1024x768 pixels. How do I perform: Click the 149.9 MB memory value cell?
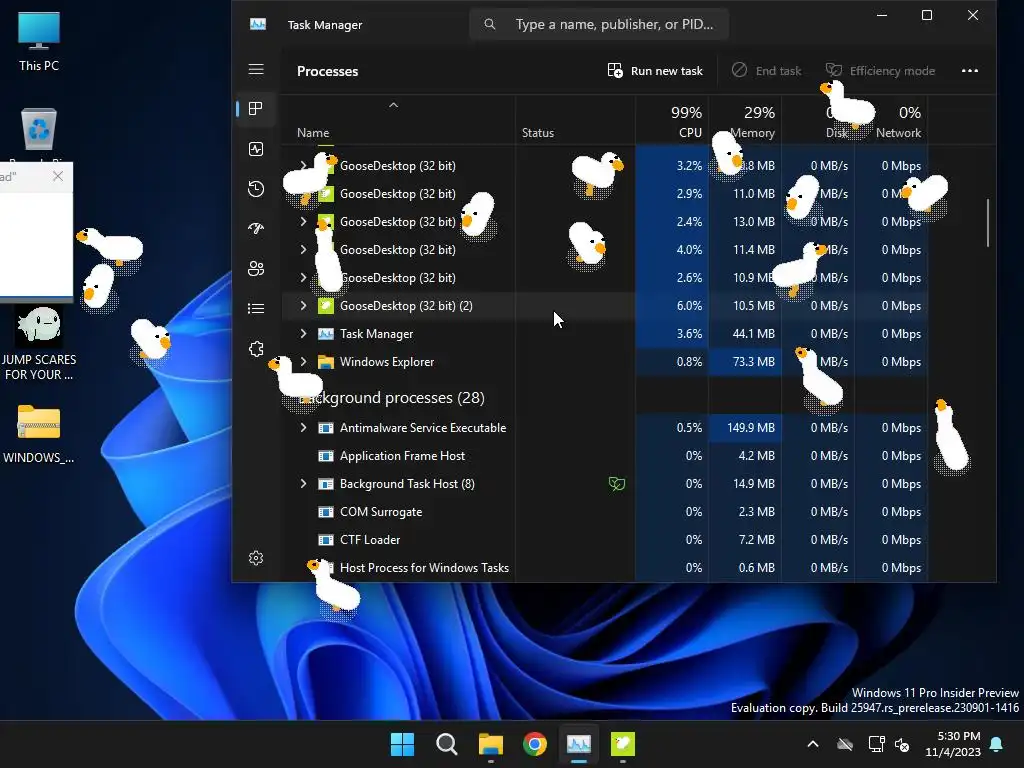(x=745, y=428)
